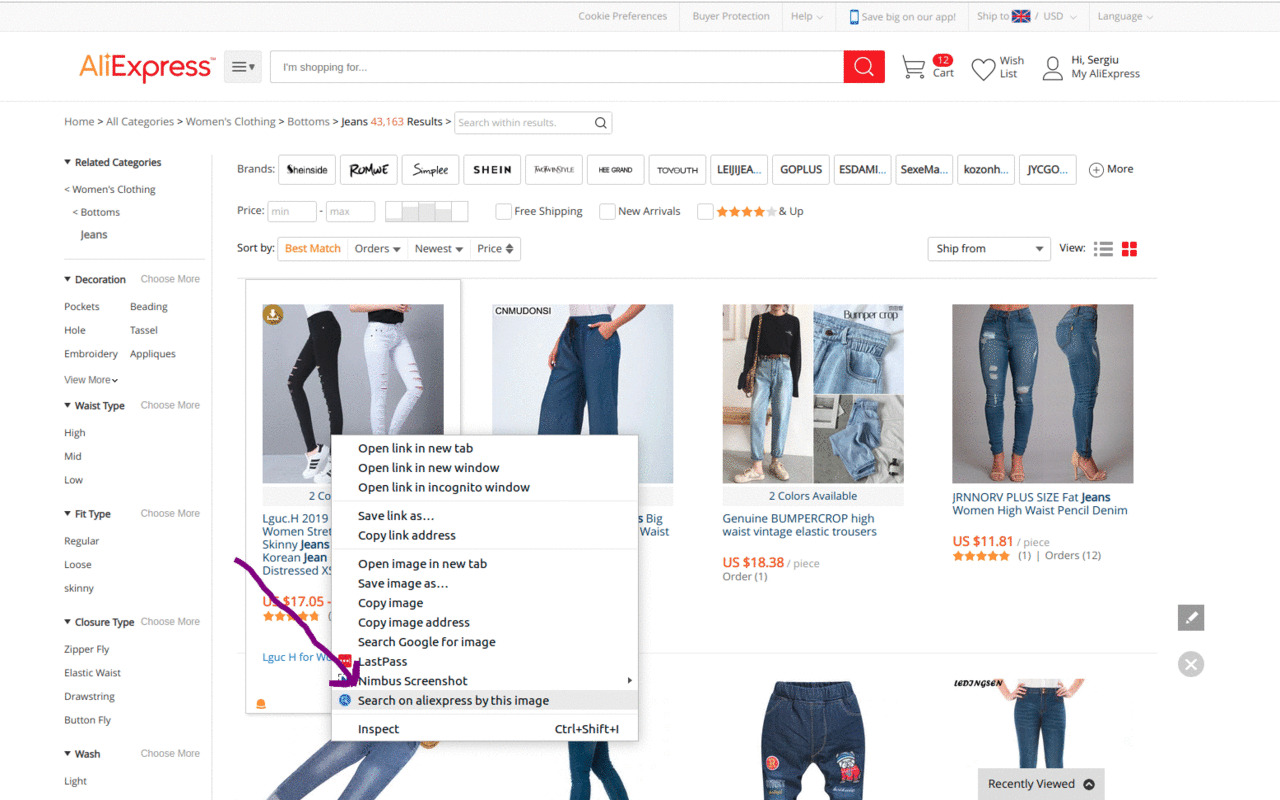Click Choose More next to Decoration
The image size is (1280, 800).
point(170,279)
